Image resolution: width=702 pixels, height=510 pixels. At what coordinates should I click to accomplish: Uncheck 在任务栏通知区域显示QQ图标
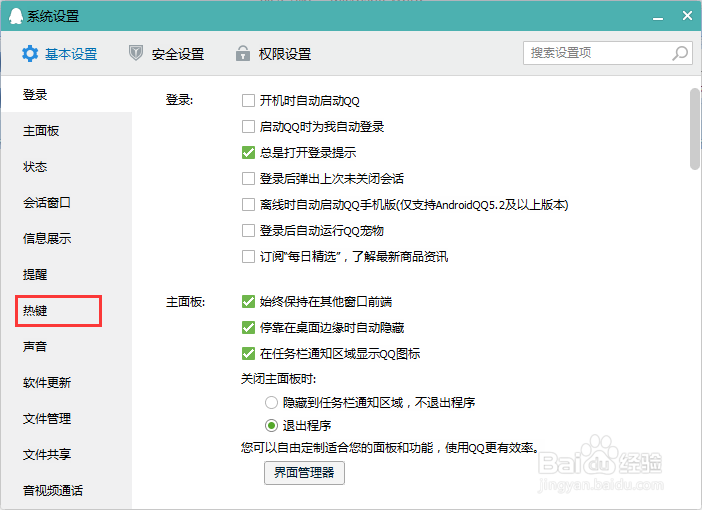[x=248, y=354]
